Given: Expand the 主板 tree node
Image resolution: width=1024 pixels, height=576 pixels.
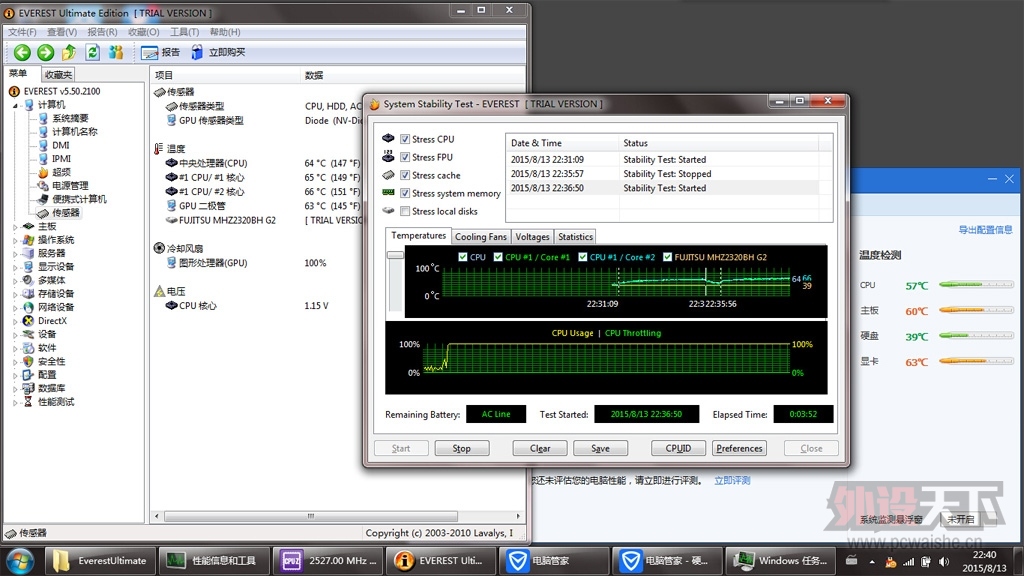Looking at the screenshot, I should pyautogui.click(x=16, y=227).
